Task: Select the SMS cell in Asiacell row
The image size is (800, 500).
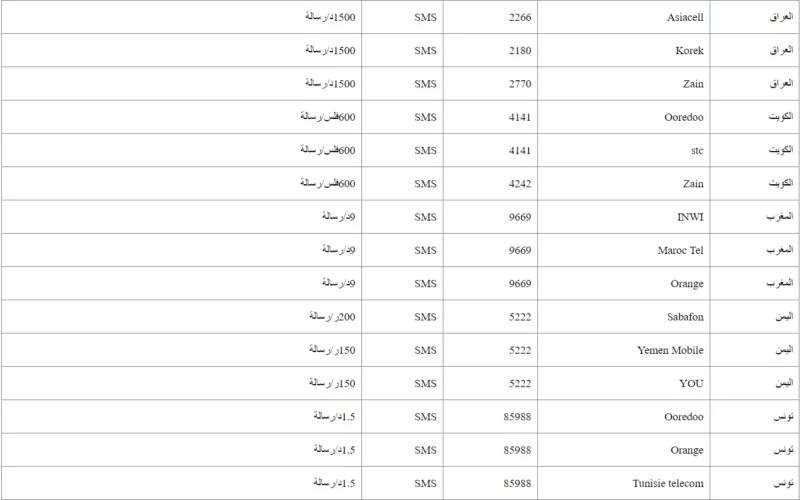Action: tap(427, 17)
